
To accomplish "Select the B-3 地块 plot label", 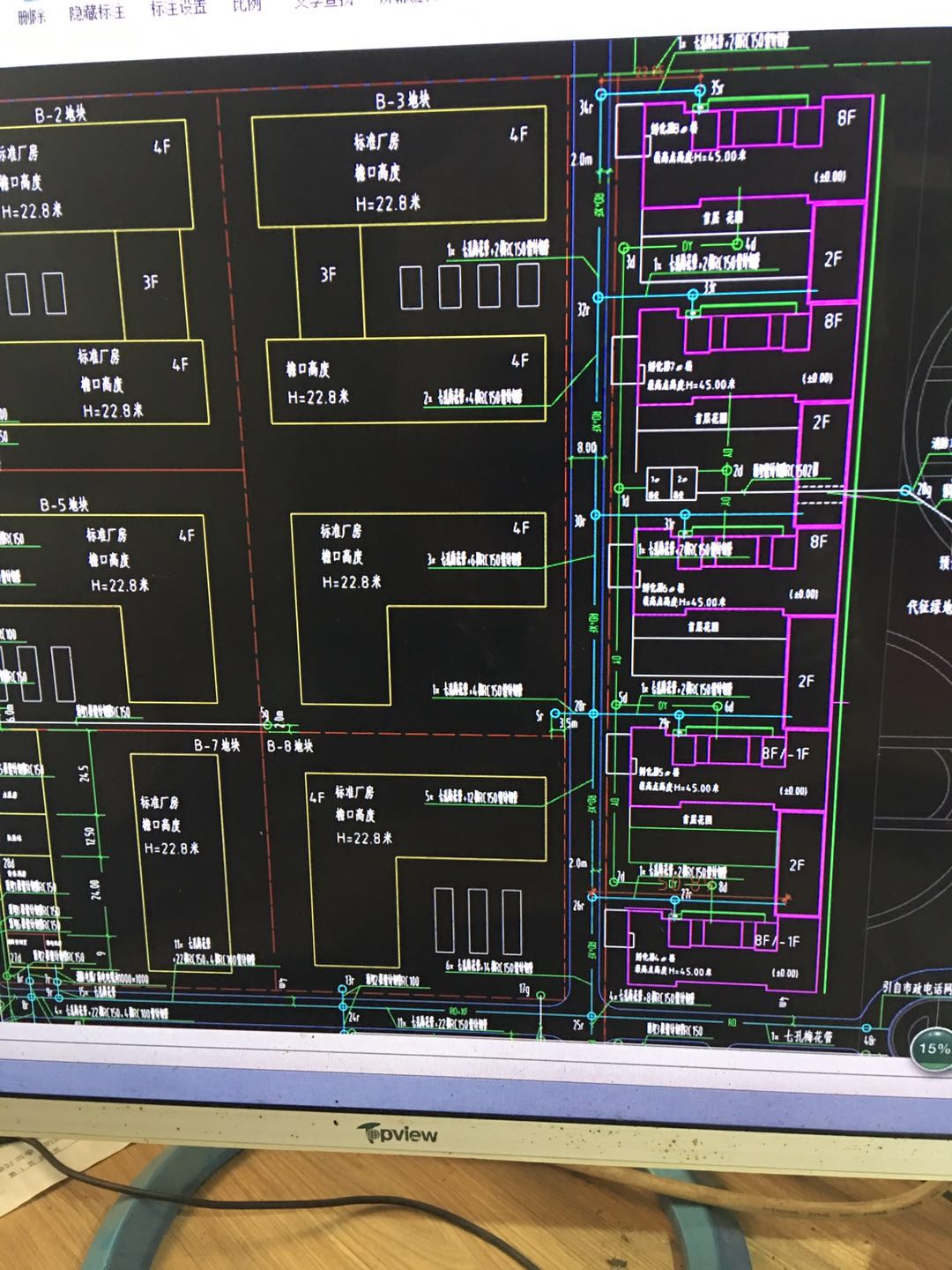I will click(402, 101).
